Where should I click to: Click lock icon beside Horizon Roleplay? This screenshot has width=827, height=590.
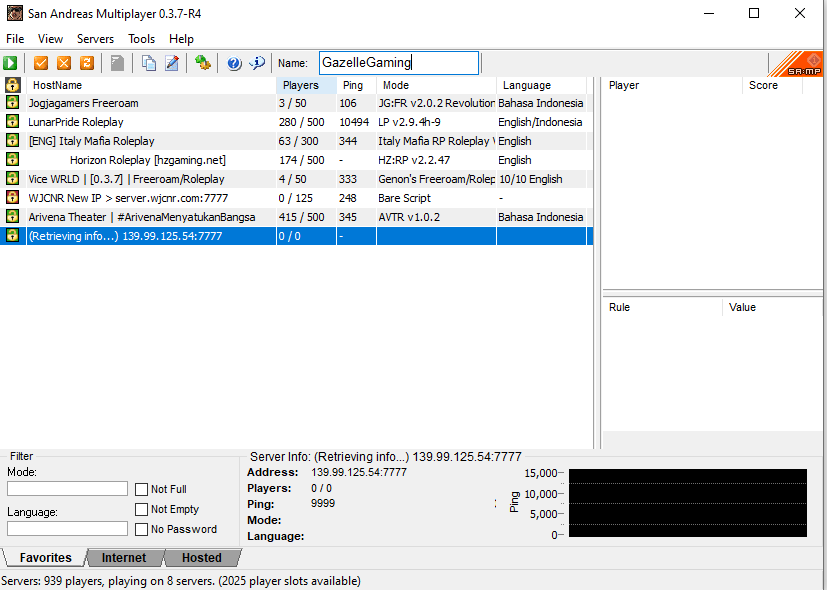tap(13, 160)
